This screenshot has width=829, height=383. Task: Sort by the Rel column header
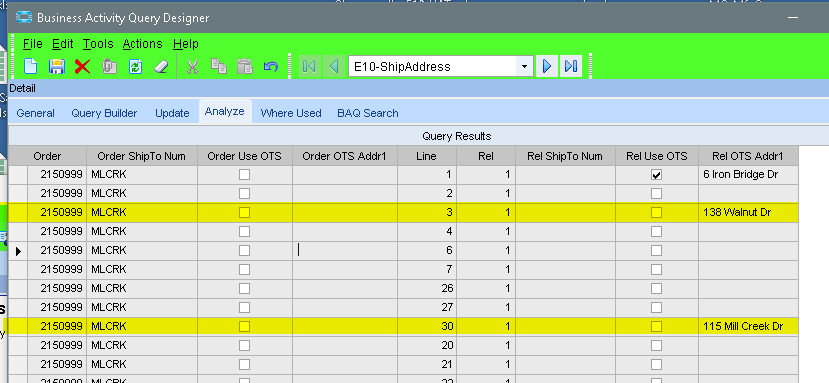486,156
